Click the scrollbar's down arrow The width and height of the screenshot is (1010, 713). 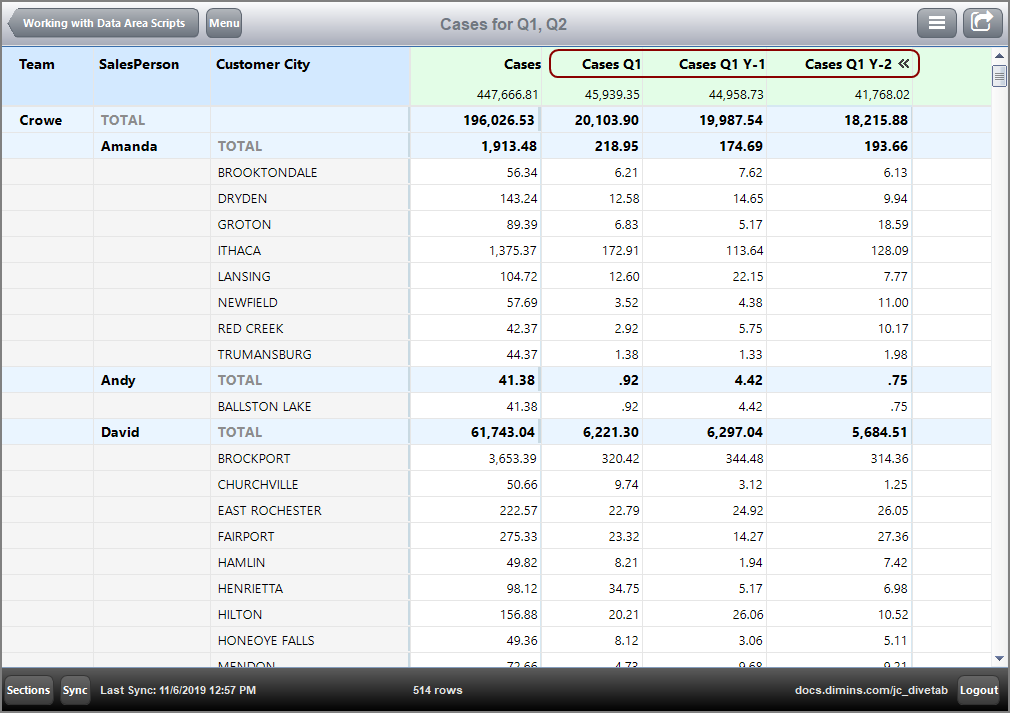pyautogui.click(x=997, y=659)
